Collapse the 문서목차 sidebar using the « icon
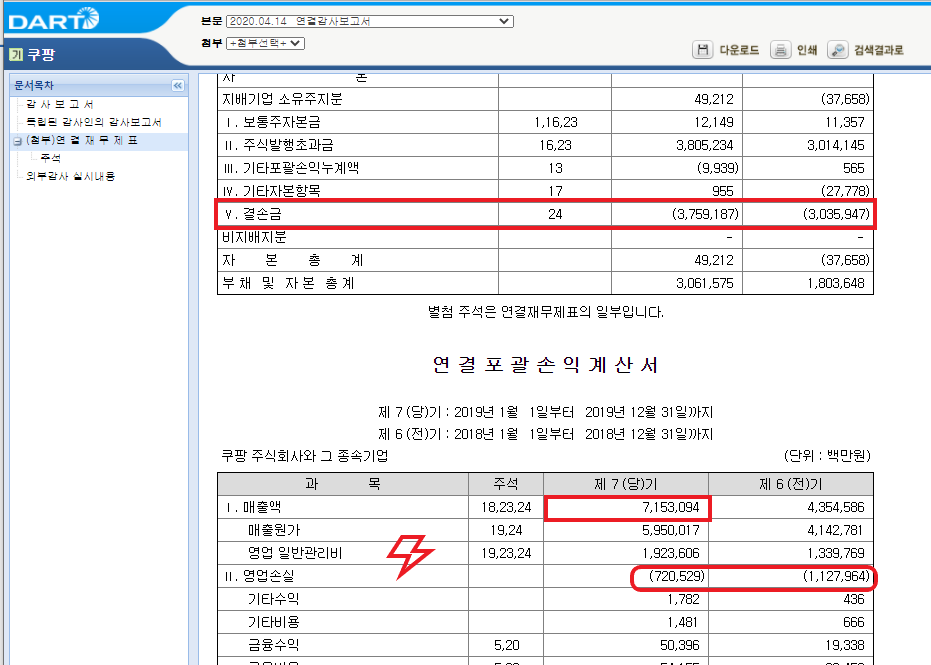The height and width of the screenshot is (665, 931). coord(178,86)
